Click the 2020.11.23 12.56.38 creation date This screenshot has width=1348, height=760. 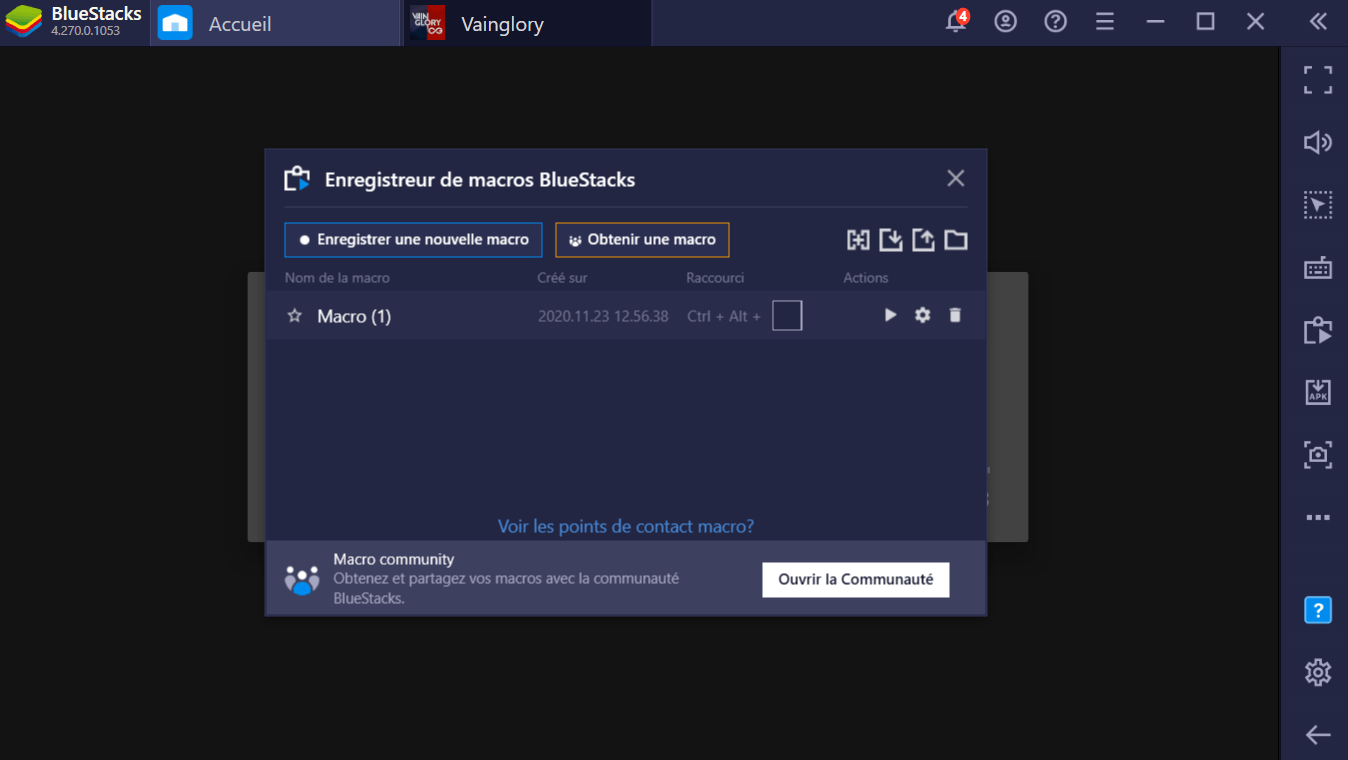tap(603, 316)
